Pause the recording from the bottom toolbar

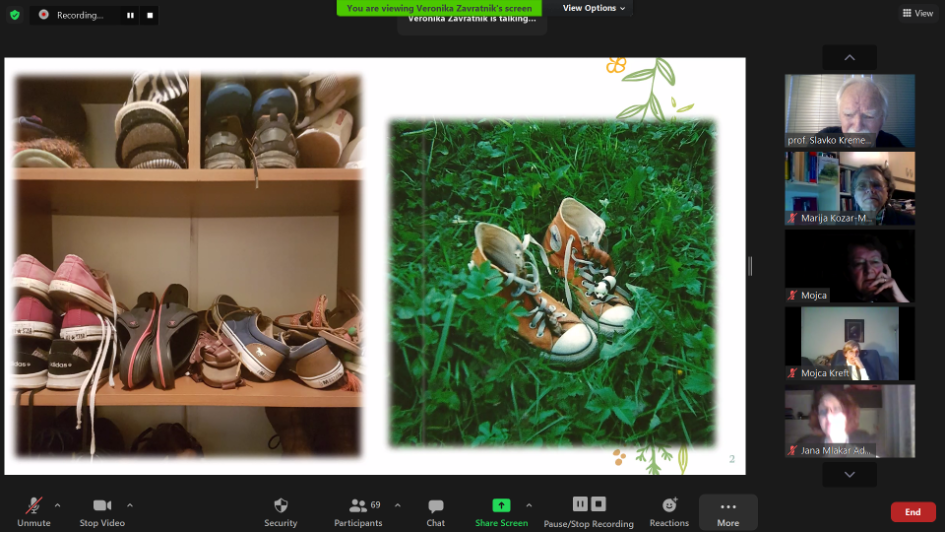click(579, 504)
